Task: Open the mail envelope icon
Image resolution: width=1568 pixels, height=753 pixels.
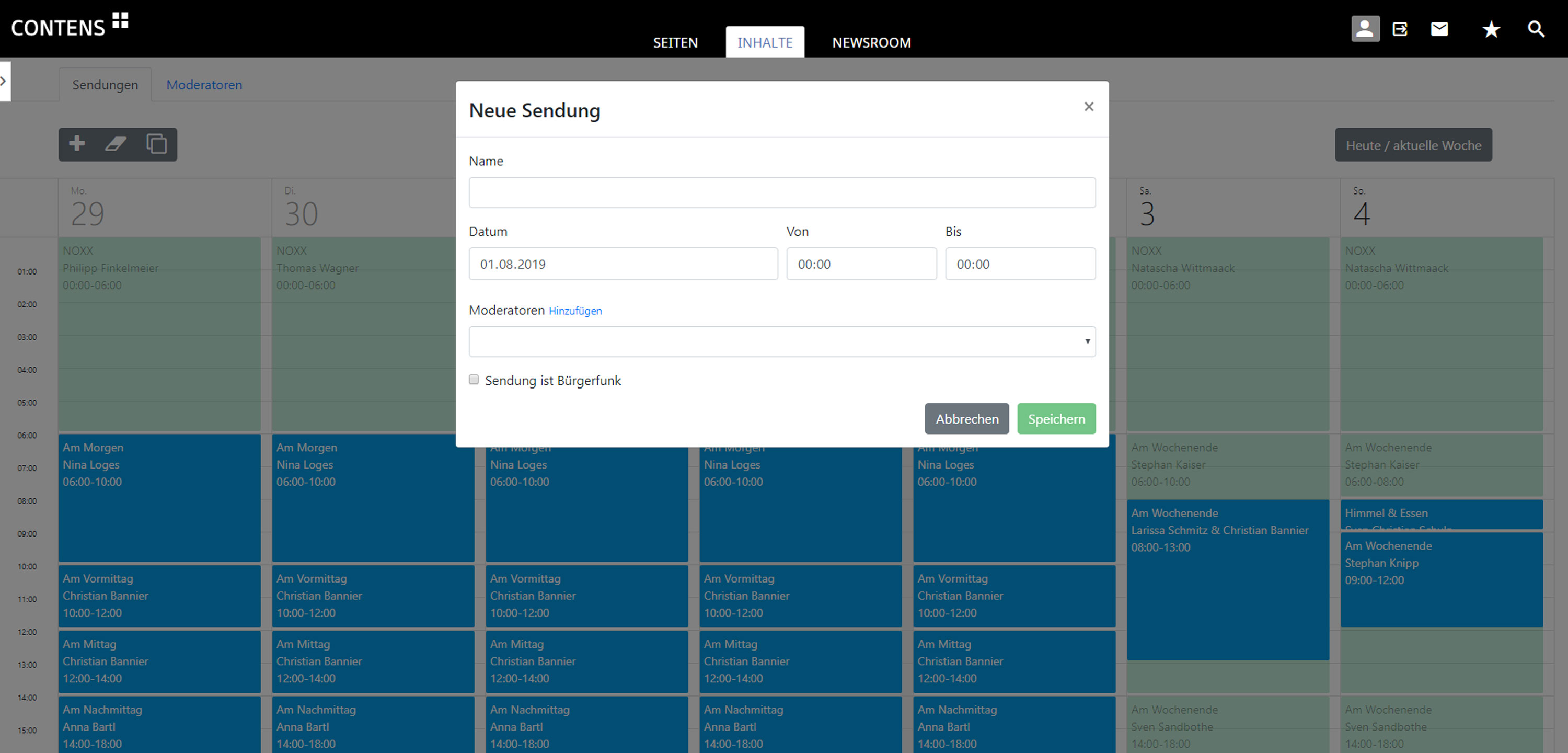Action: pos(1439,29)
